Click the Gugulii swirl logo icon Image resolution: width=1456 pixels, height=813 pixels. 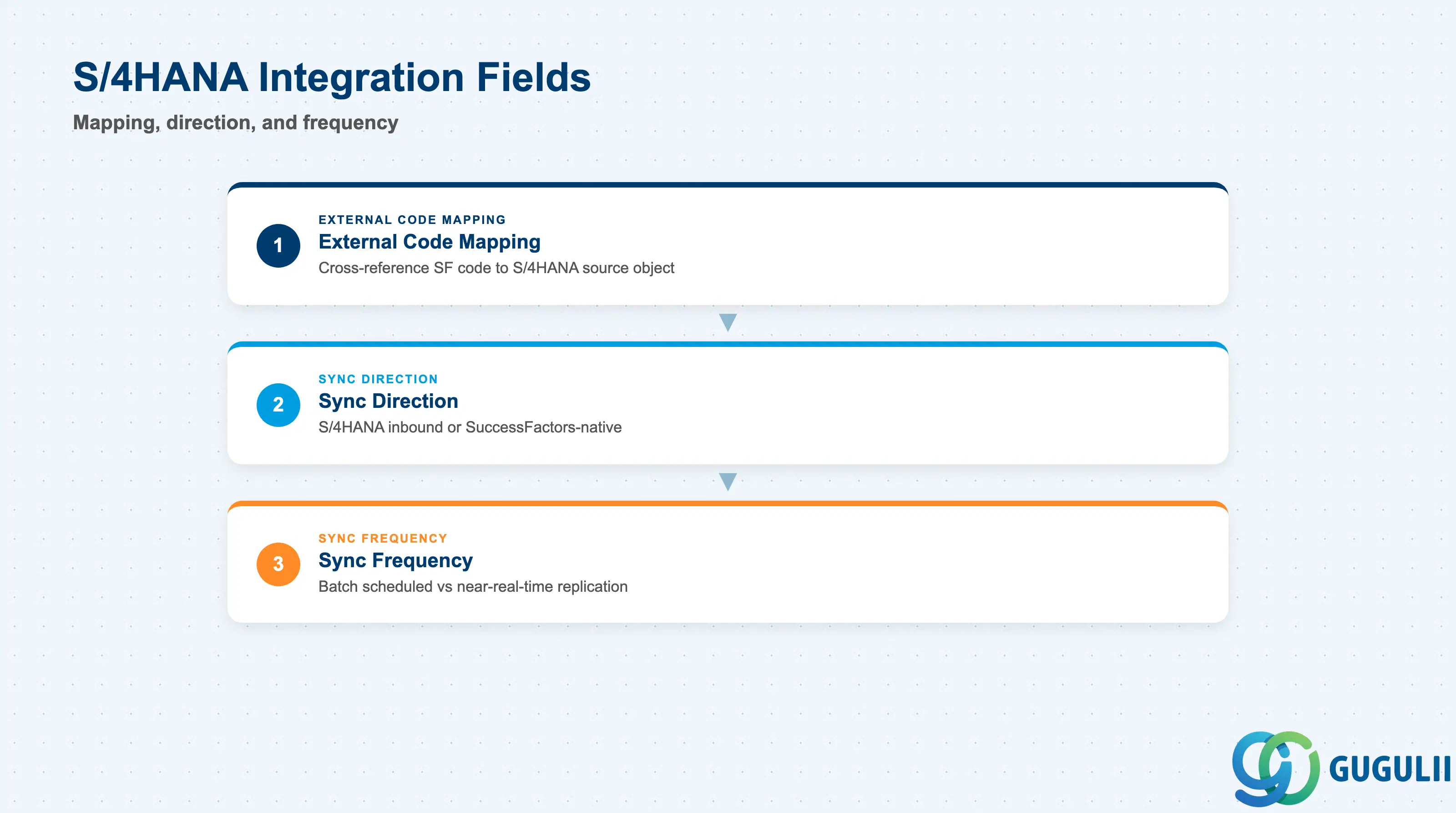(1276, 768)
